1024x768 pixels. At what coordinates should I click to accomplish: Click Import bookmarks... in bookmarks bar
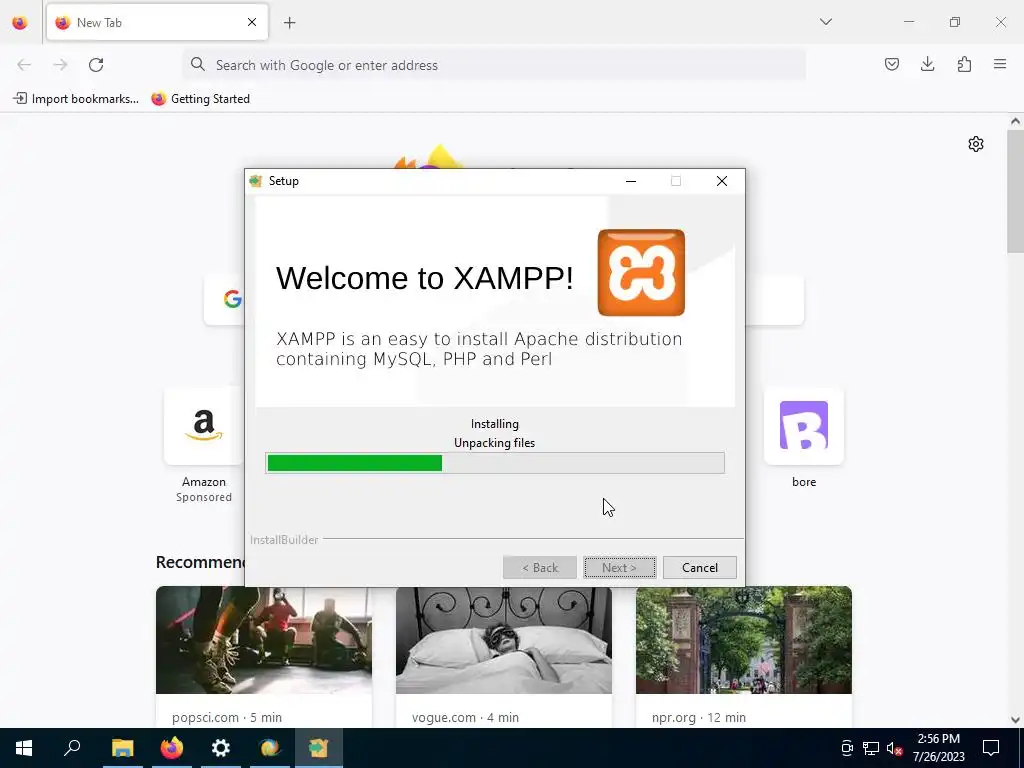coord(76,99)
